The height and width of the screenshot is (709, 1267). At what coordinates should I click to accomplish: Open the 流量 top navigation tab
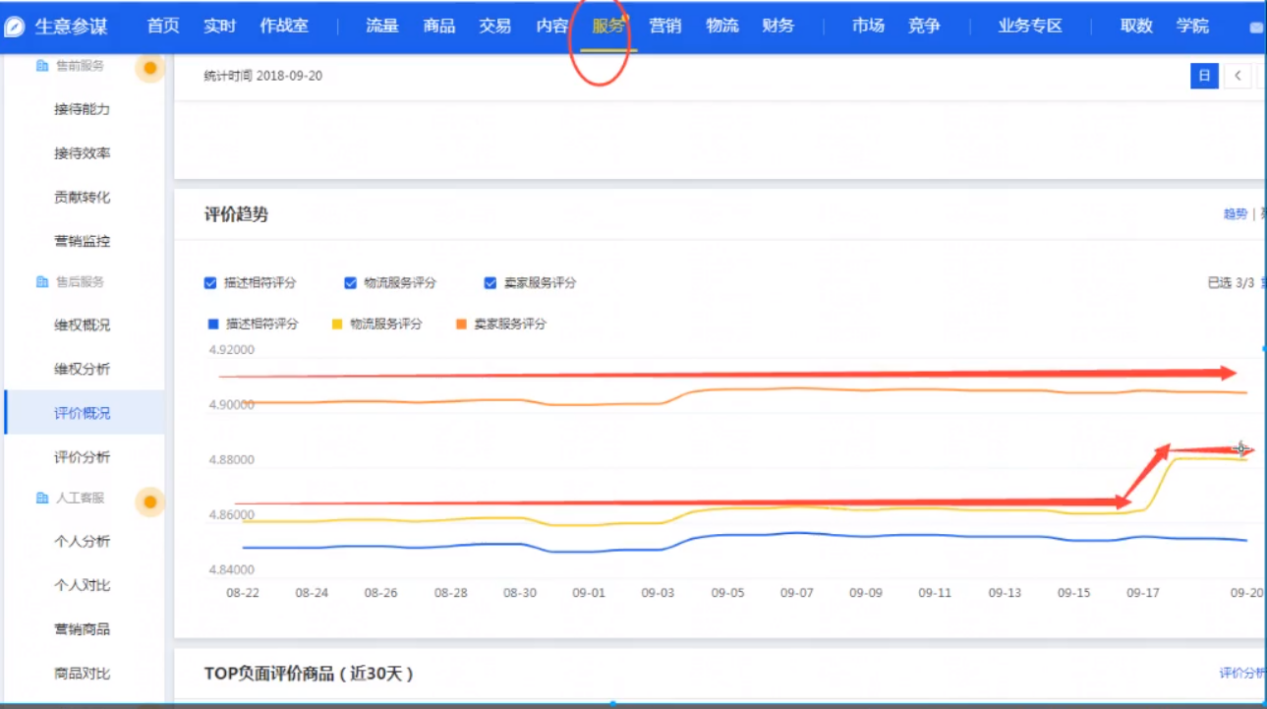[x=381, y=26]
